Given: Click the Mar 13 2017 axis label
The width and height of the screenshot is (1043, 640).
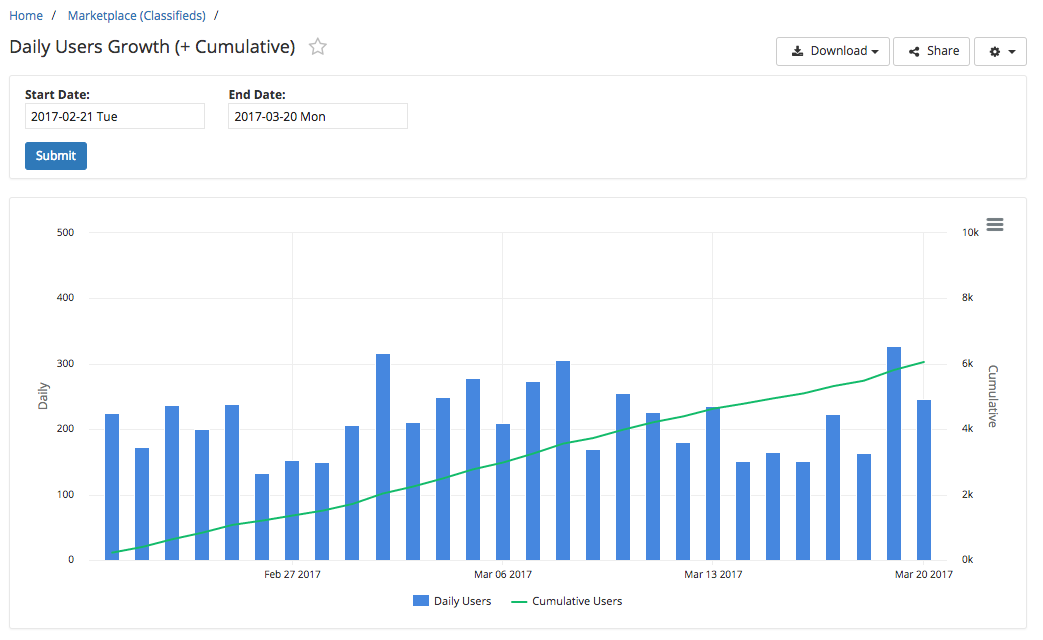Looking at the screenshot, I should pos(713,575).
